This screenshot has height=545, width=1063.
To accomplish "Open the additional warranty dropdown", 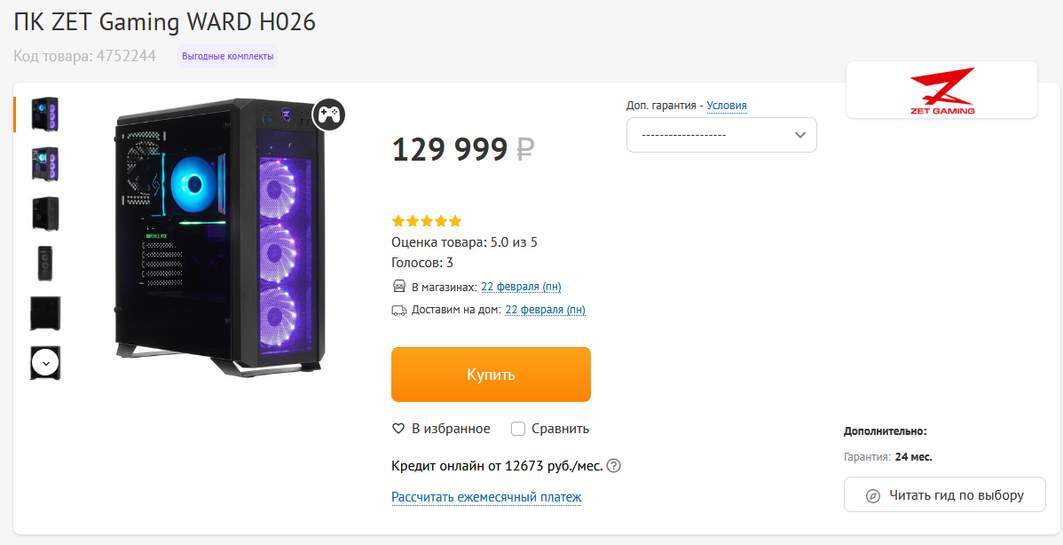I will pos(721,135).
